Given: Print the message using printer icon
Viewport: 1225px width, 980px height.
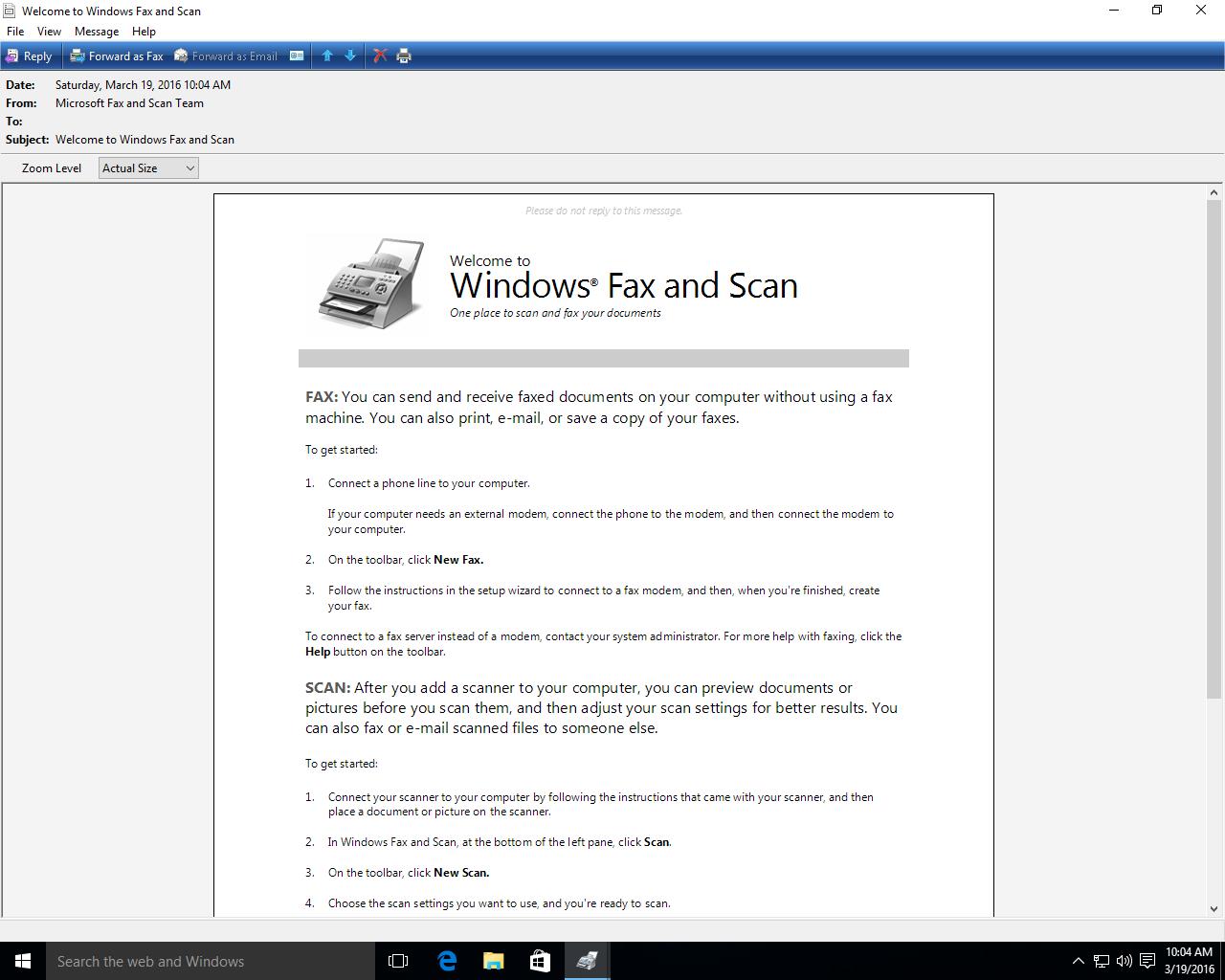Looking at the screenshot, I should 404,56.
